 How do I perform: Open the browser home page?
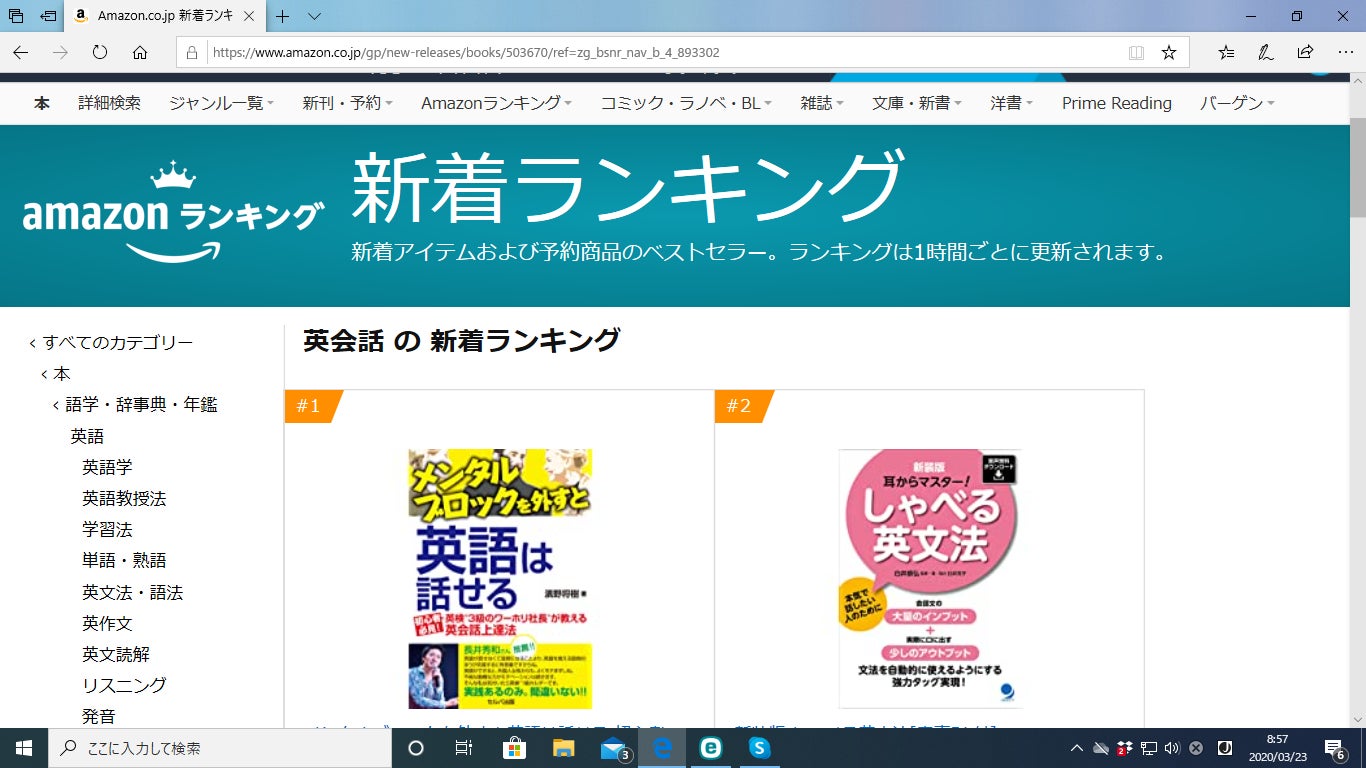point(140,53)
